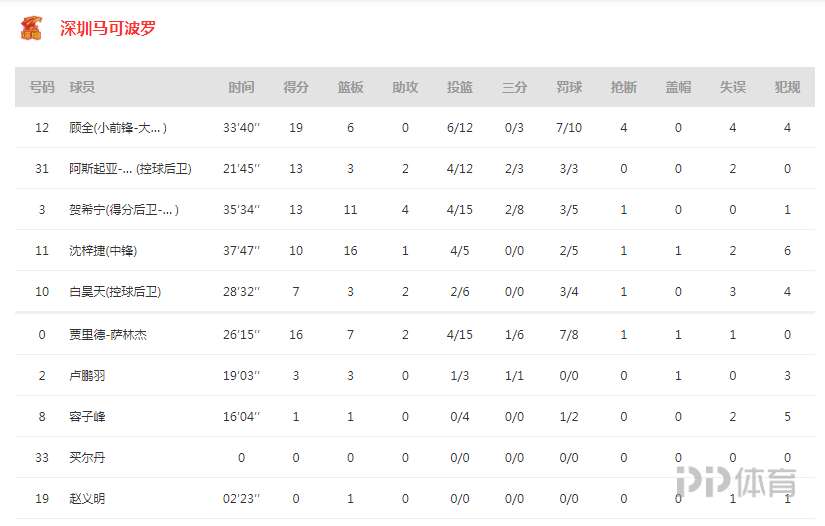
Task: Click the 得分 column header
Action: pyautogui.click(x=296, y=88)
